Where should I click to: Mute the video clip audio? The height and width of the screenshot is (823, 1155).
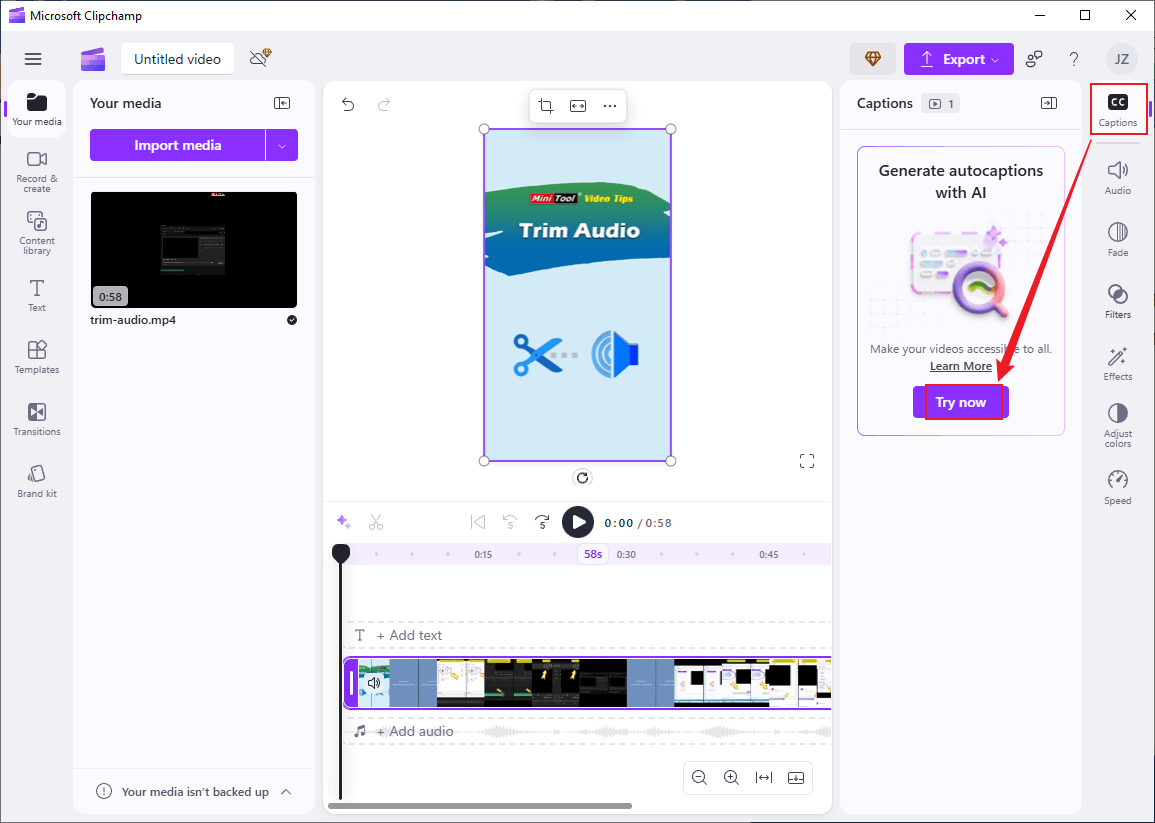point(374,683)
